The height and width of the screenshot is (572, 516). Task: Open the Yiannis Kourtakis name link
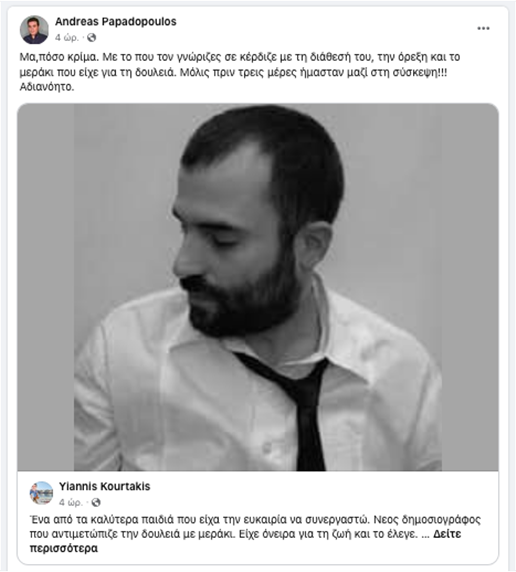[105, 486]
